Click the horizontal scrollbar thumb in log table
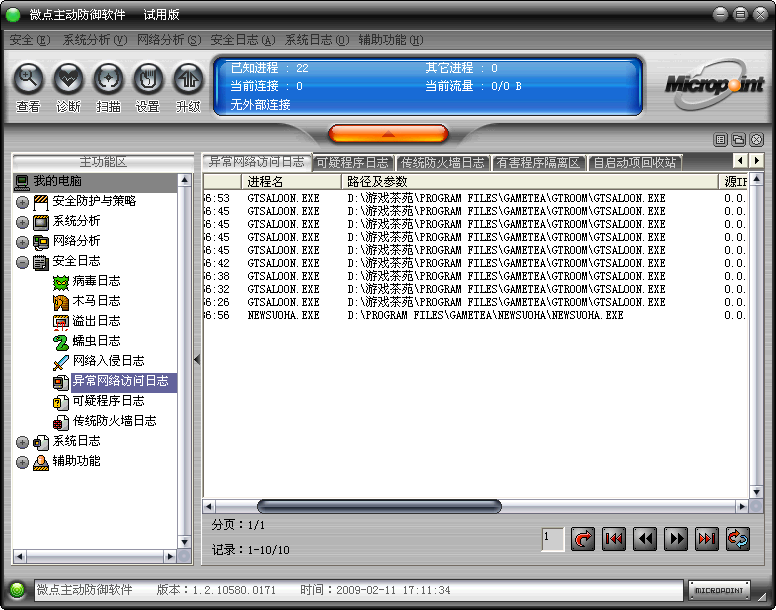Screen dimensions: 776x610 click(379, 506)
